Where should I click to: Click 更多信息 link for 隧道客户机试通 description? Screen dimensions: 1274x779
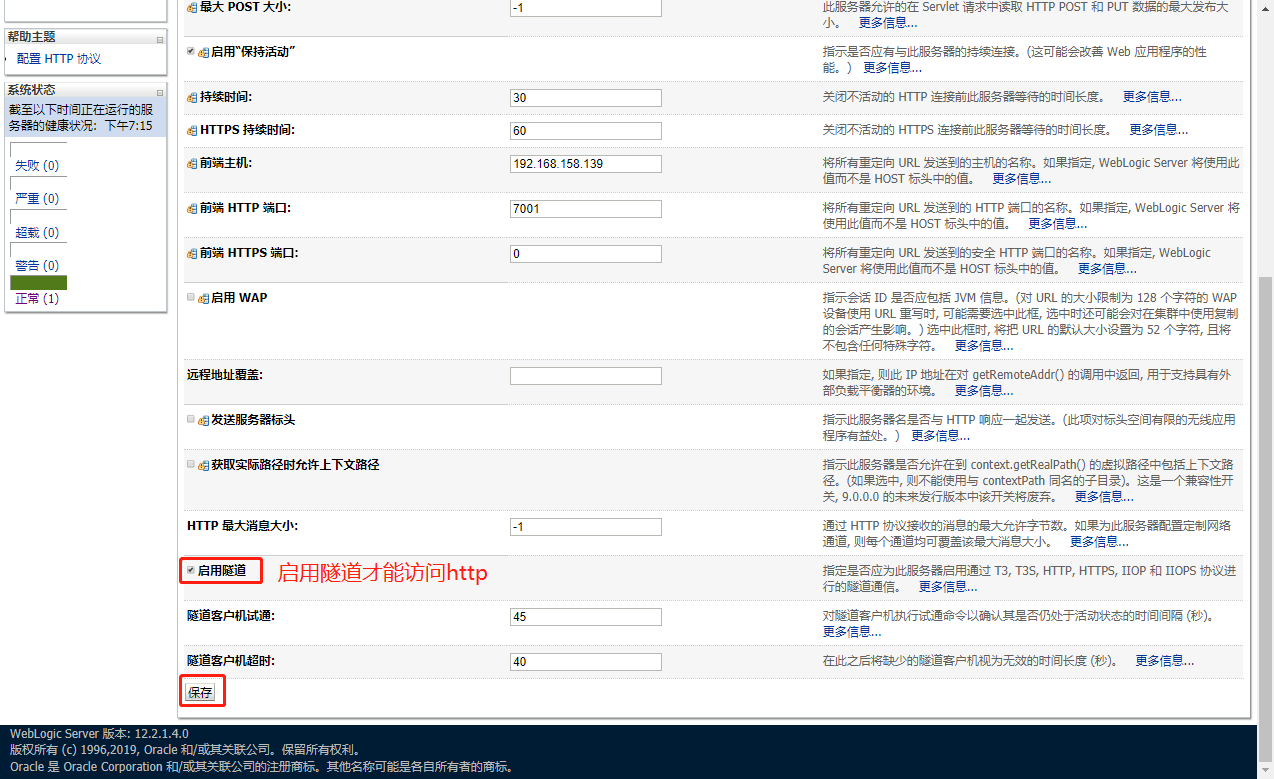point(852,632)
